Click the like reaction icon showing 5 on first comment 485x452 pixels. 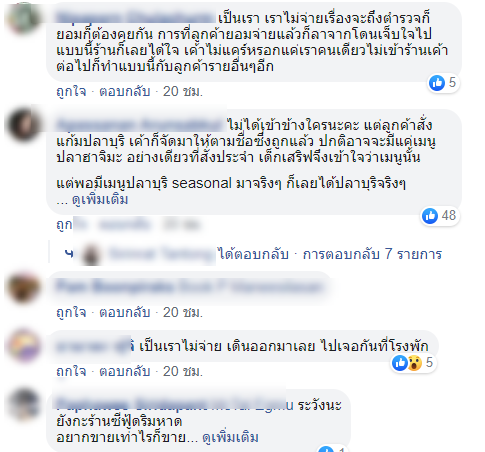click(x=437, y=82)
